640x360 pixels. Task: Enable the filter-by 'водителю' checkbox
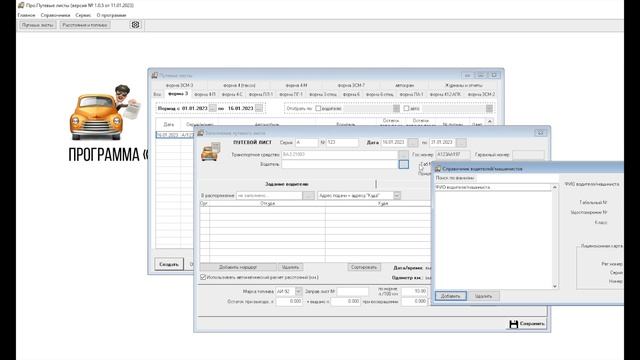[318, 109]
